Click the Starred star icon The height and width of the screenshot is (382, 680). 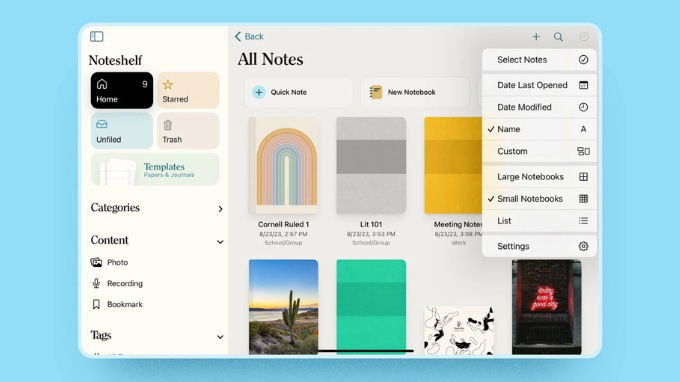click(x=168, y=85)
